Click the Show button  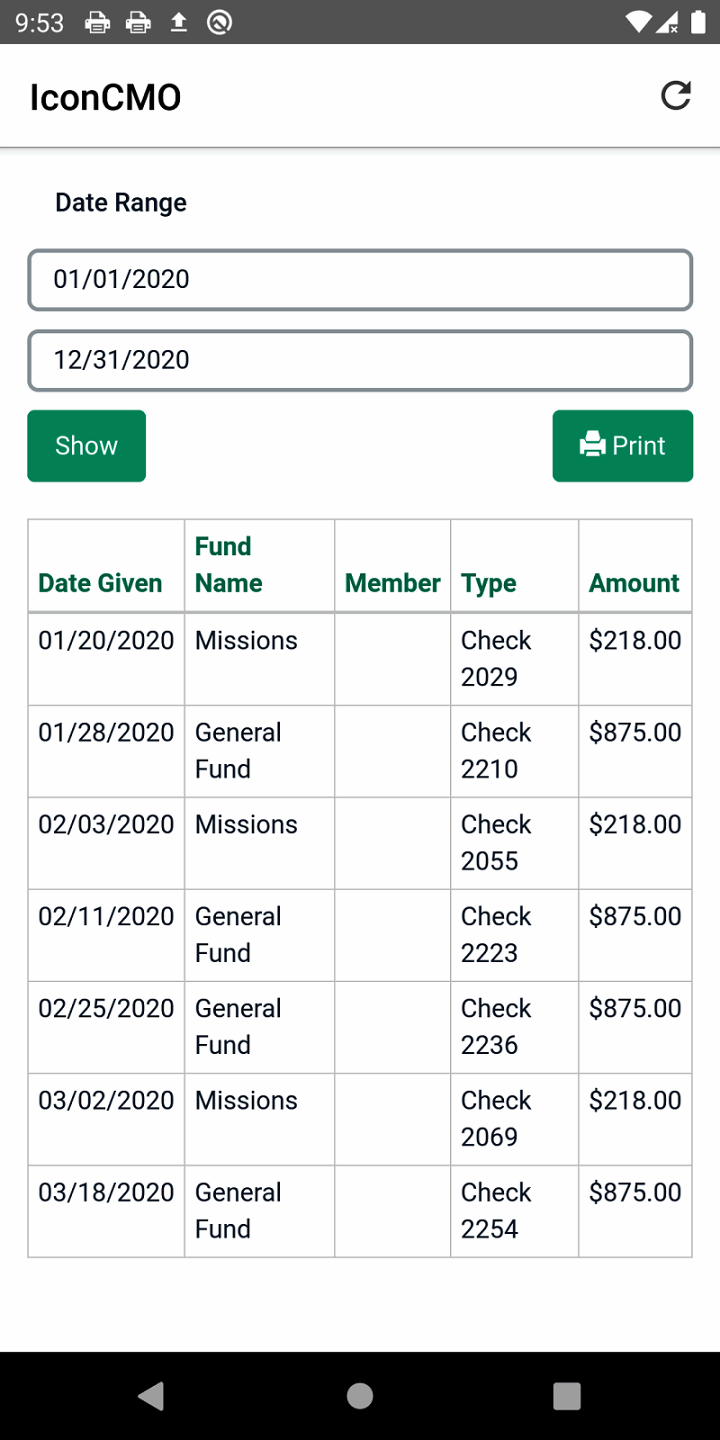[86, 446]
